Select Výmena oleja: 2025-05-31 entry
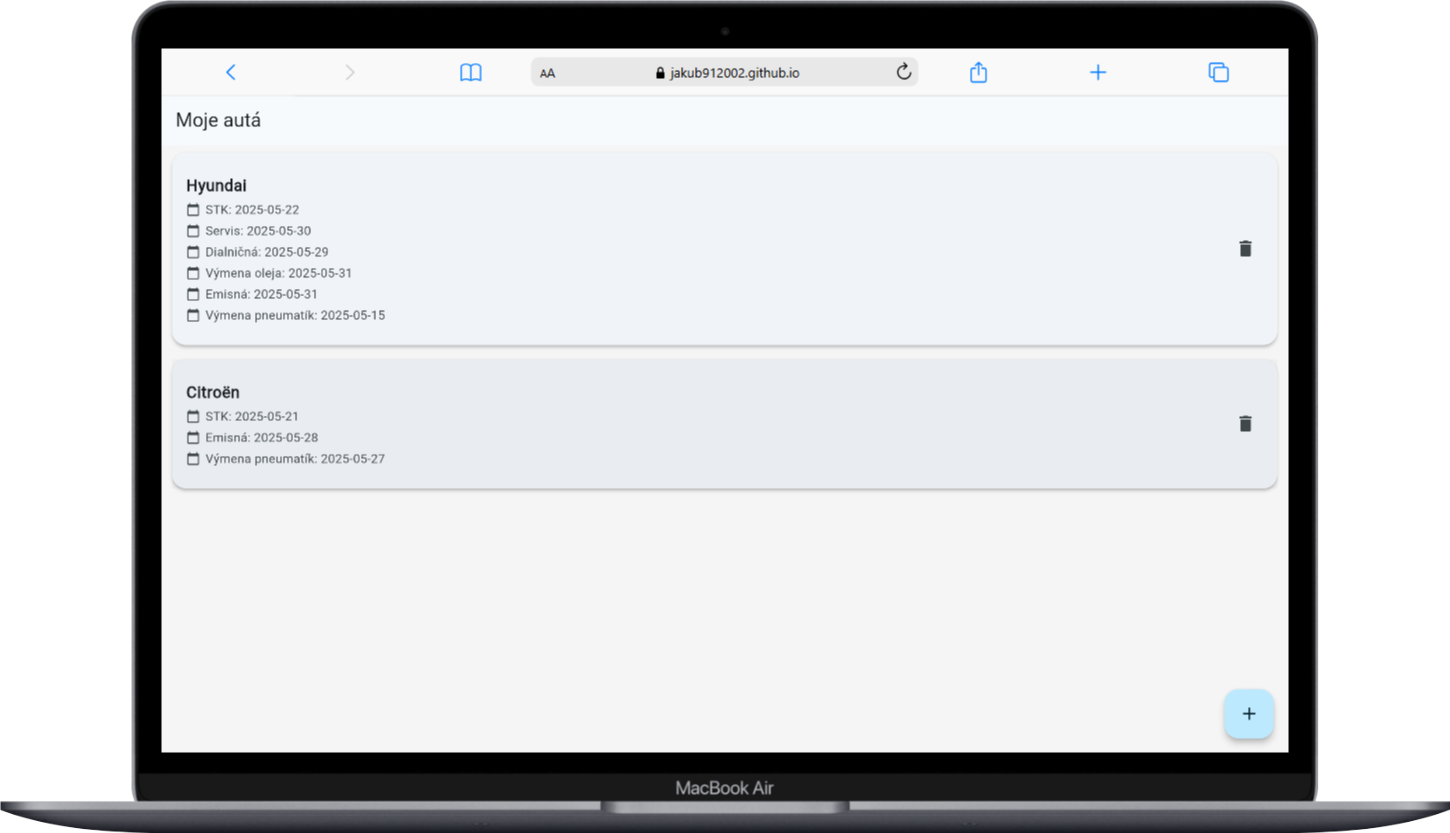The width and height of the screenshot is (1450, 833). (x=269, y=273)
